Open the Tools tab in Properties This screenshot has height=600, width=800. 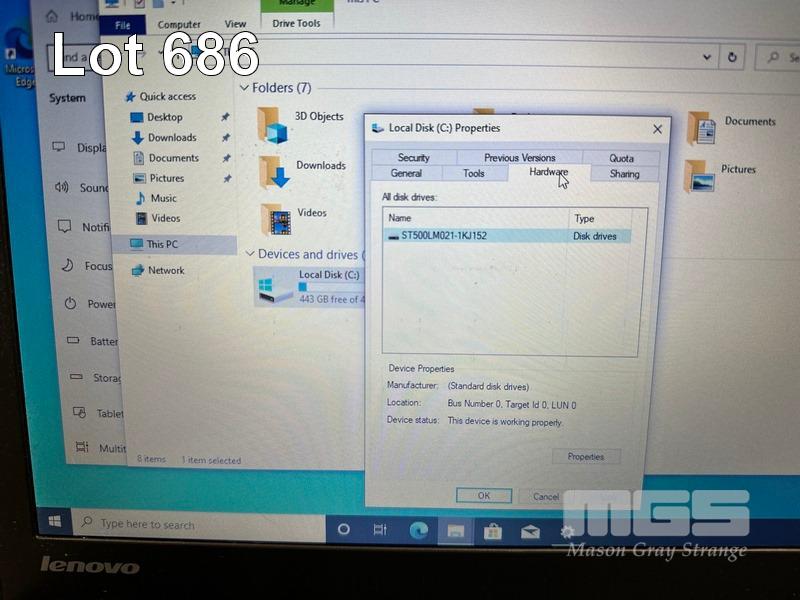pos(473,173)
